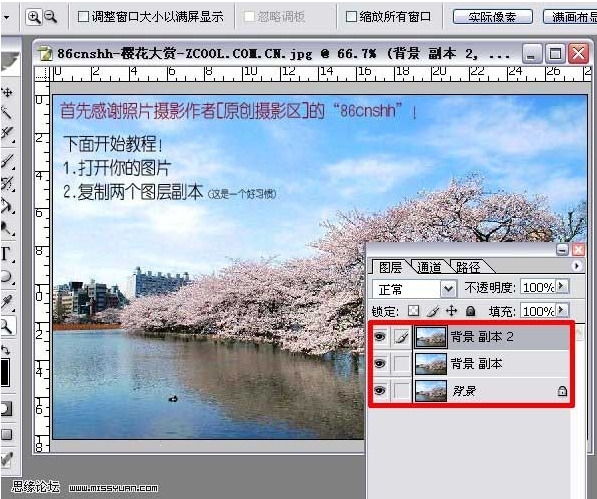597x499 pixels.
Task: Choose Zoom In in the options bar
Action: point(34,17)
